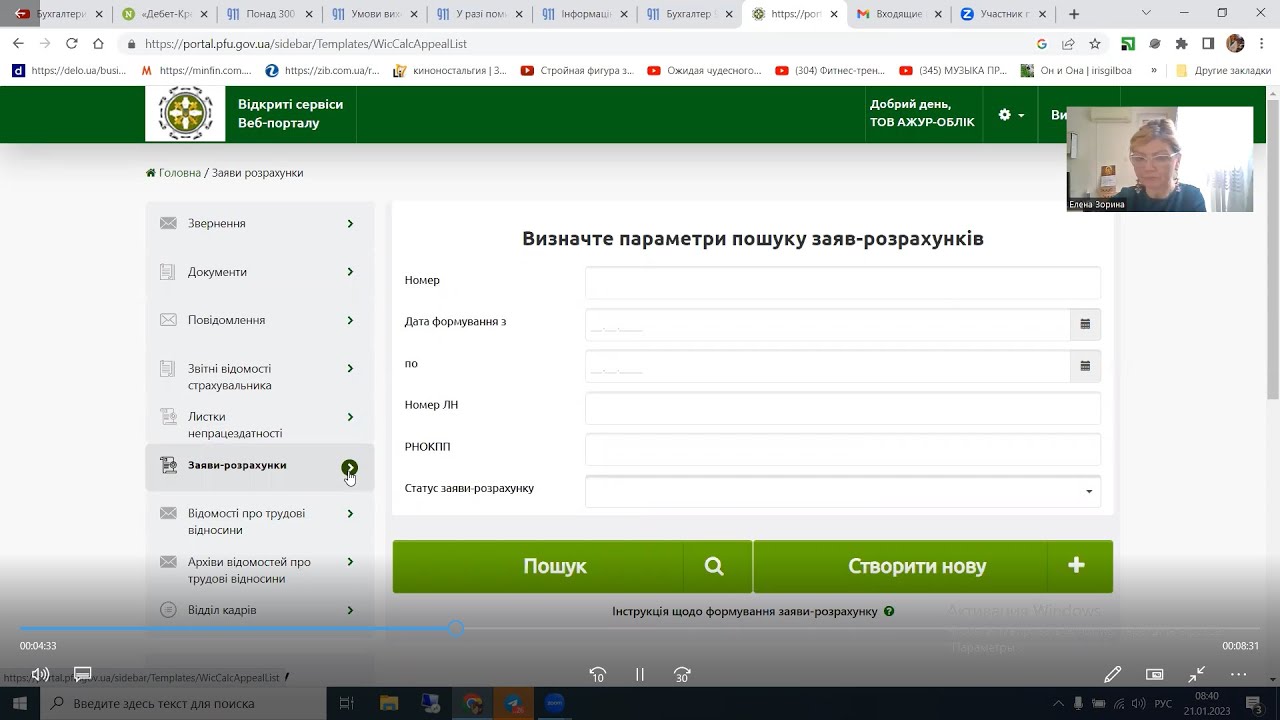
Task: Click the share page icon in address bar
Action: (1068, 44)
